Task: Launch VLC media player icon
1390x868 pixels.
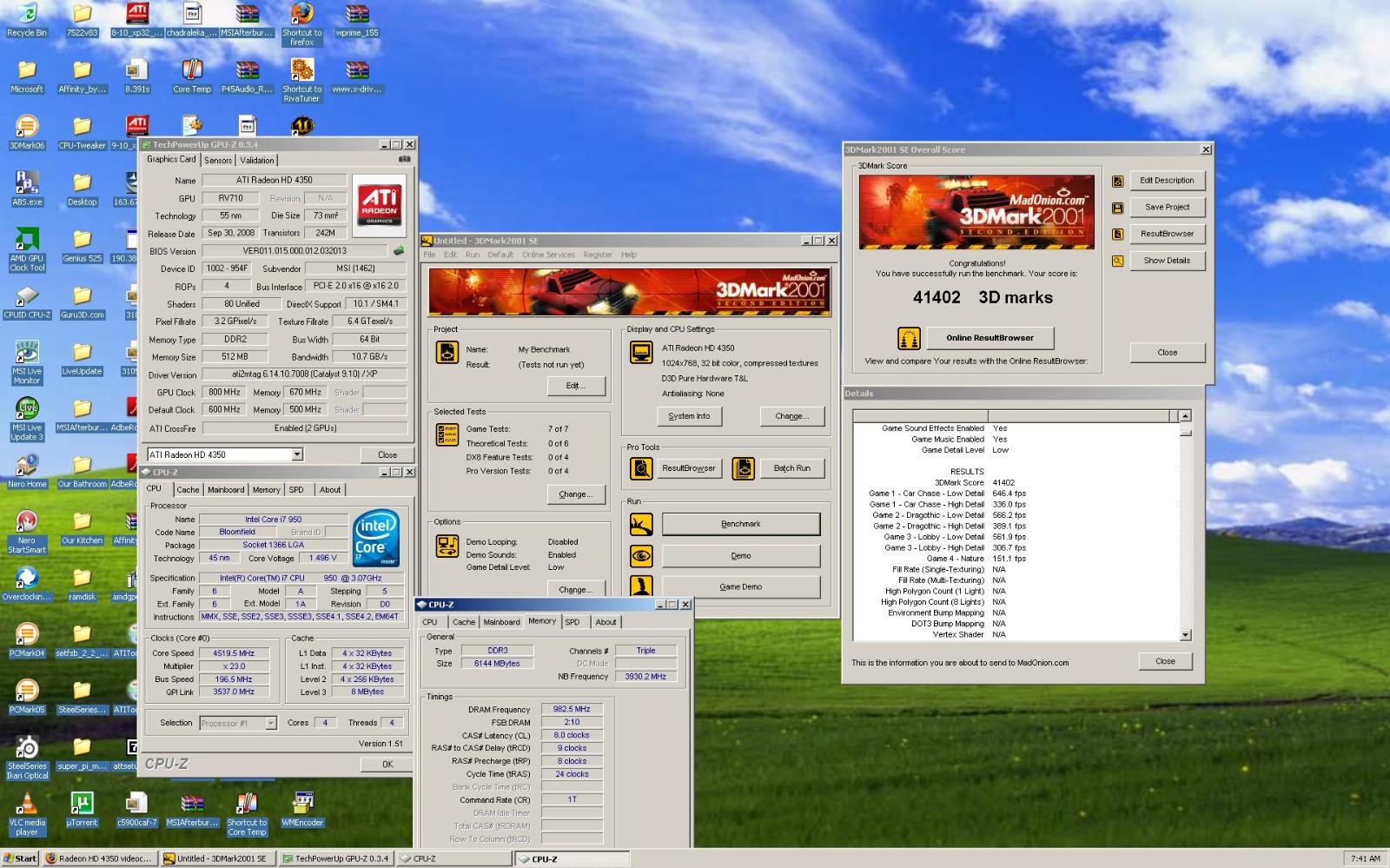Action: [27, 815]
